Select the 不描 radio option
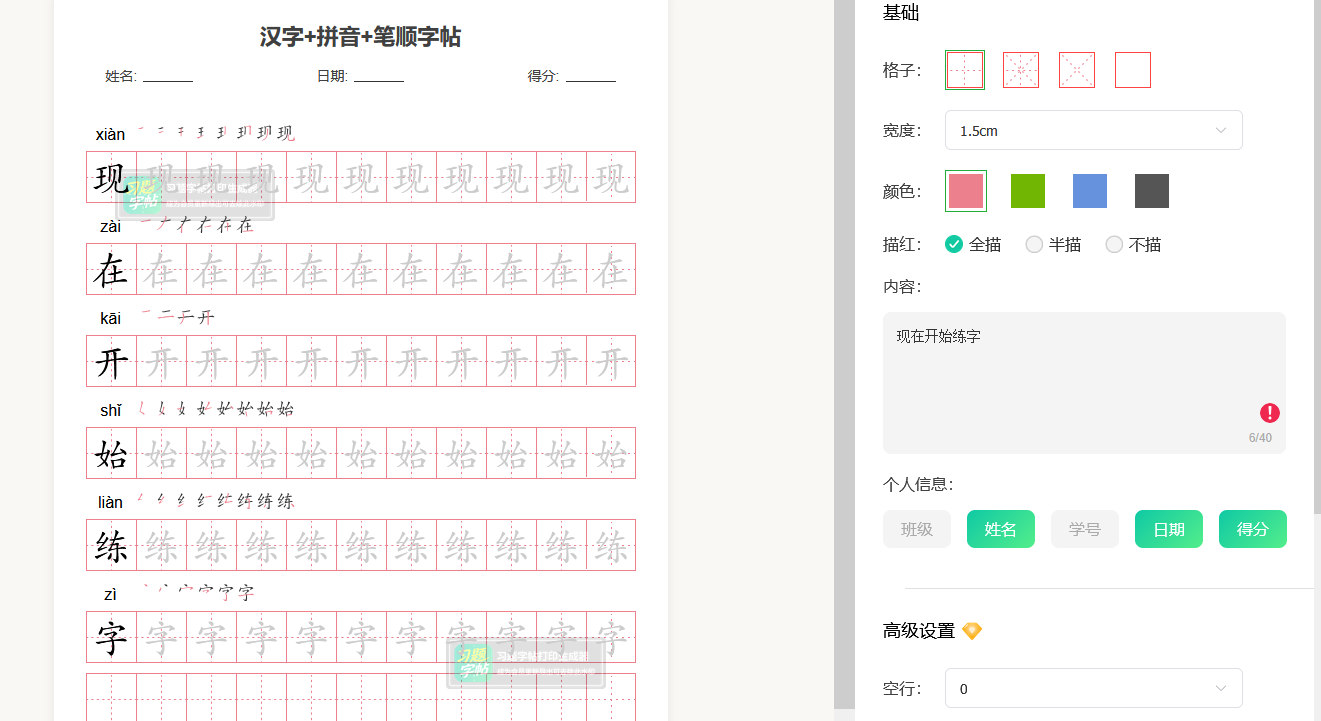Image resolution: width=1321 pixels, height=721 pixels. (1133, 244)
